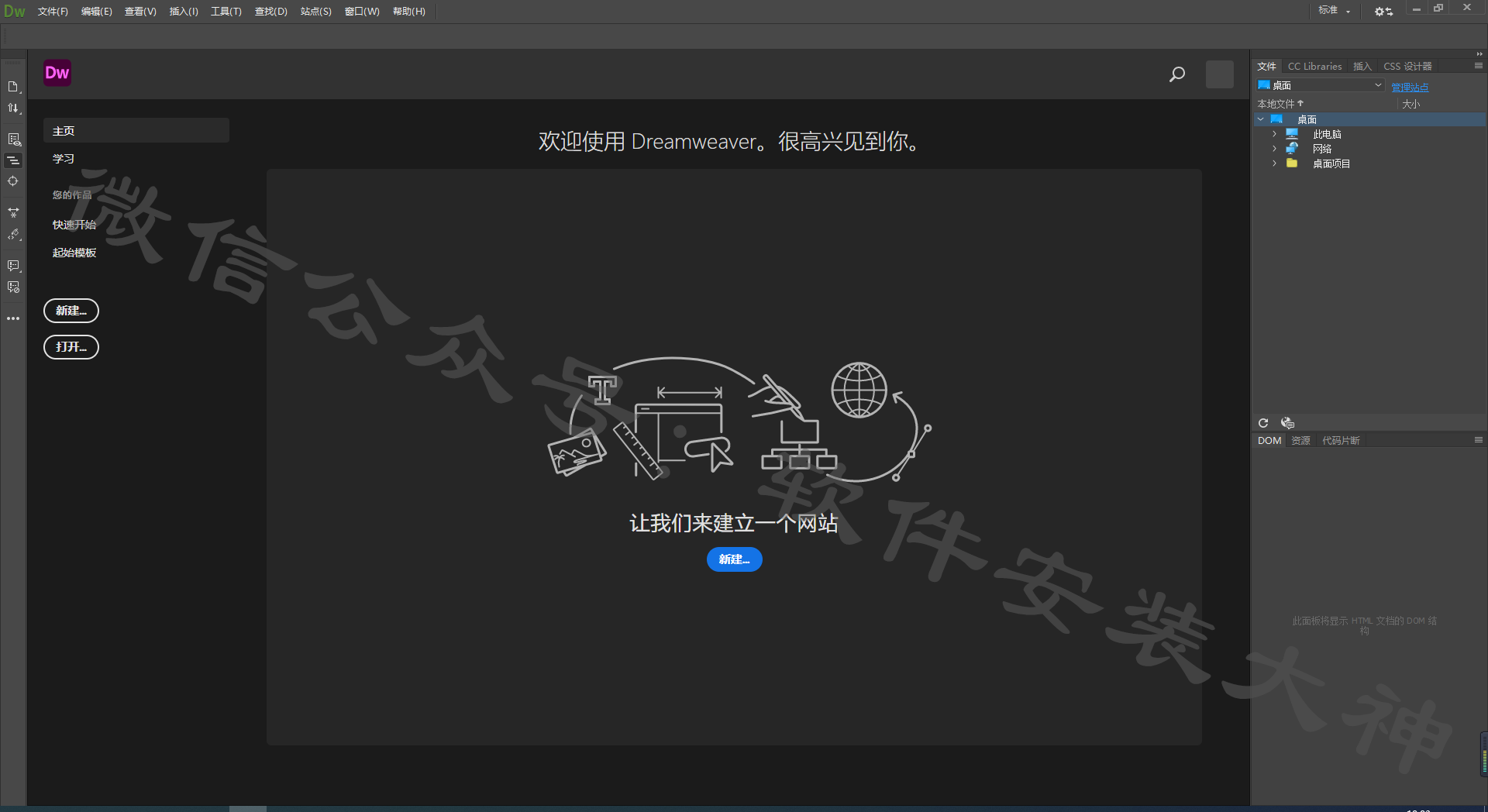Open the 查找(D) menu

tap(271, 12)
